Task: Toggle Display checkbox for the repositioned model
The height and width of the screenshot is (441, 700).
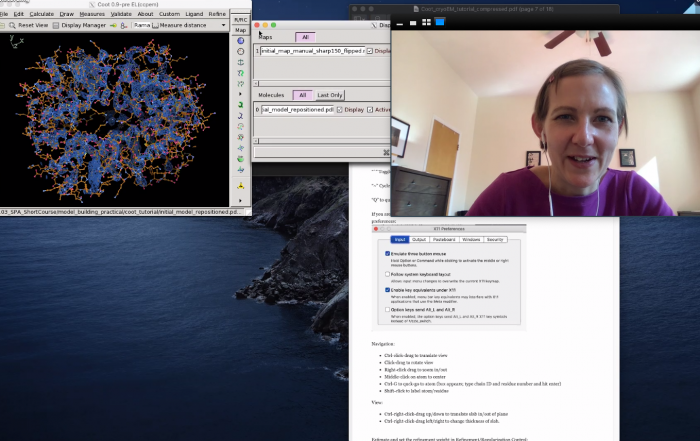Action: pos(340,109)
